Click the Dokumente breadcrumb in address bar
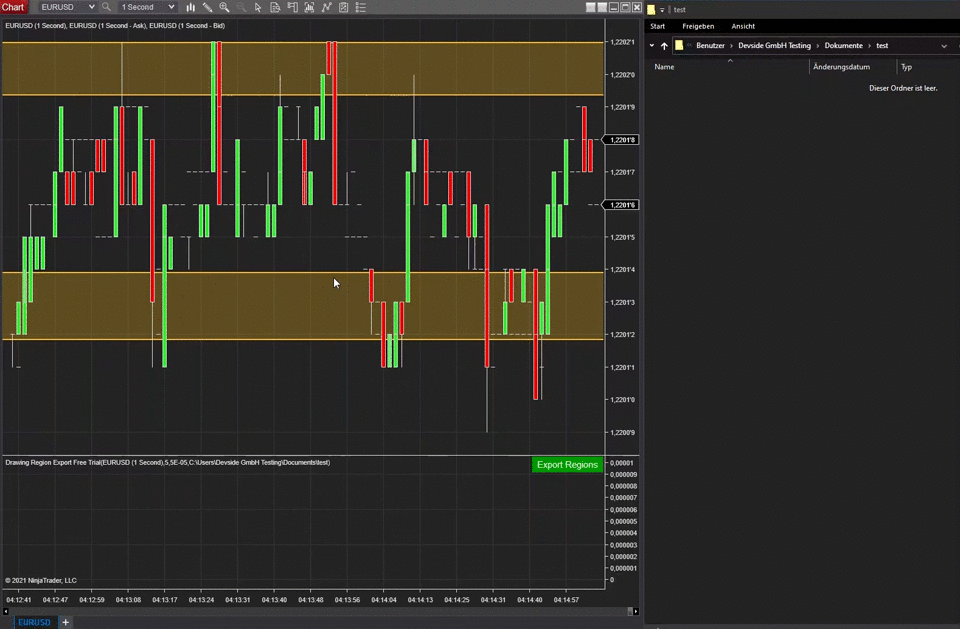 (843, 46)
